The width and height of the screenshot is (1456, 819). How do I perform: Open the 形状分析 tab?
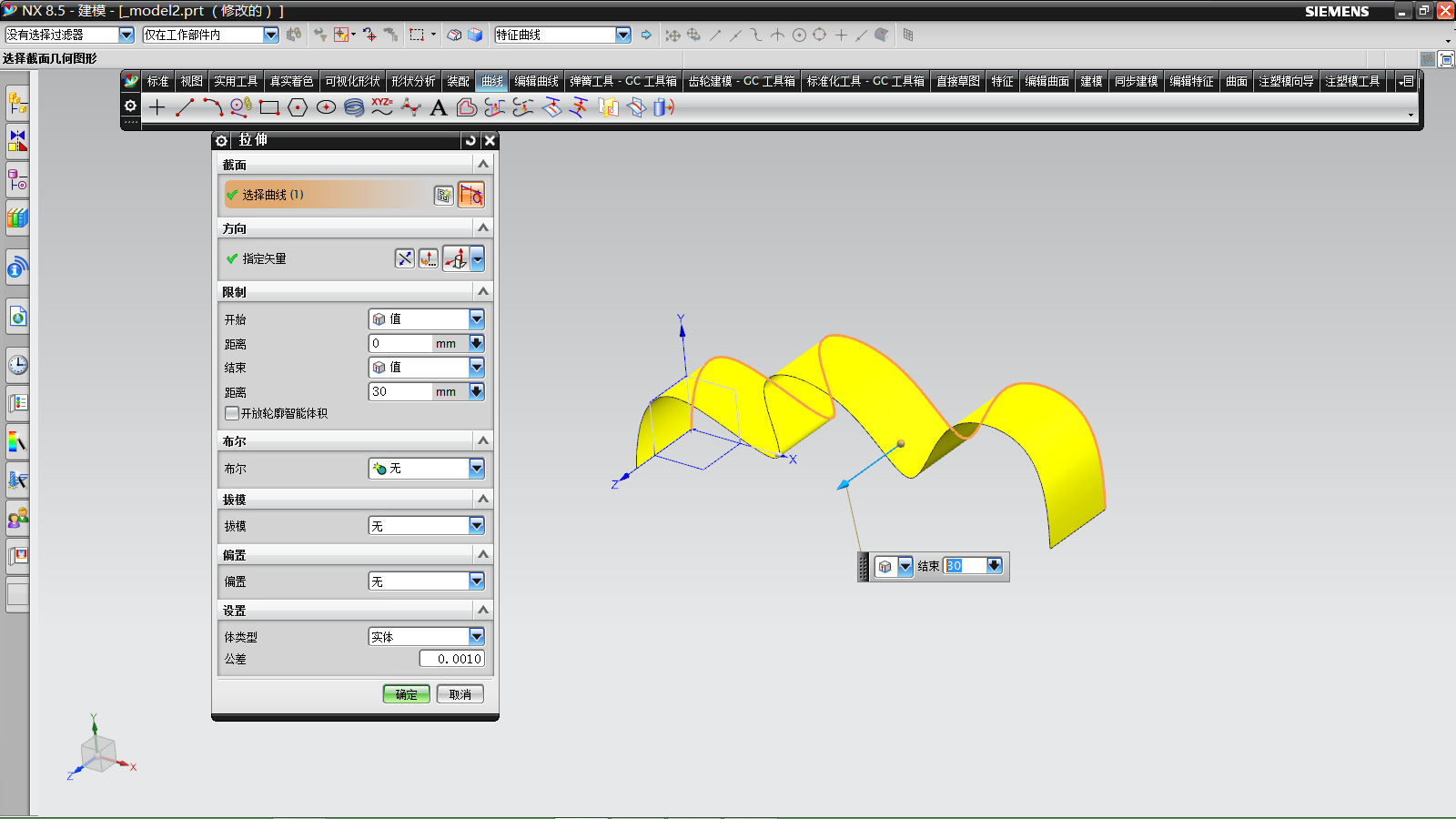(413, 81)
